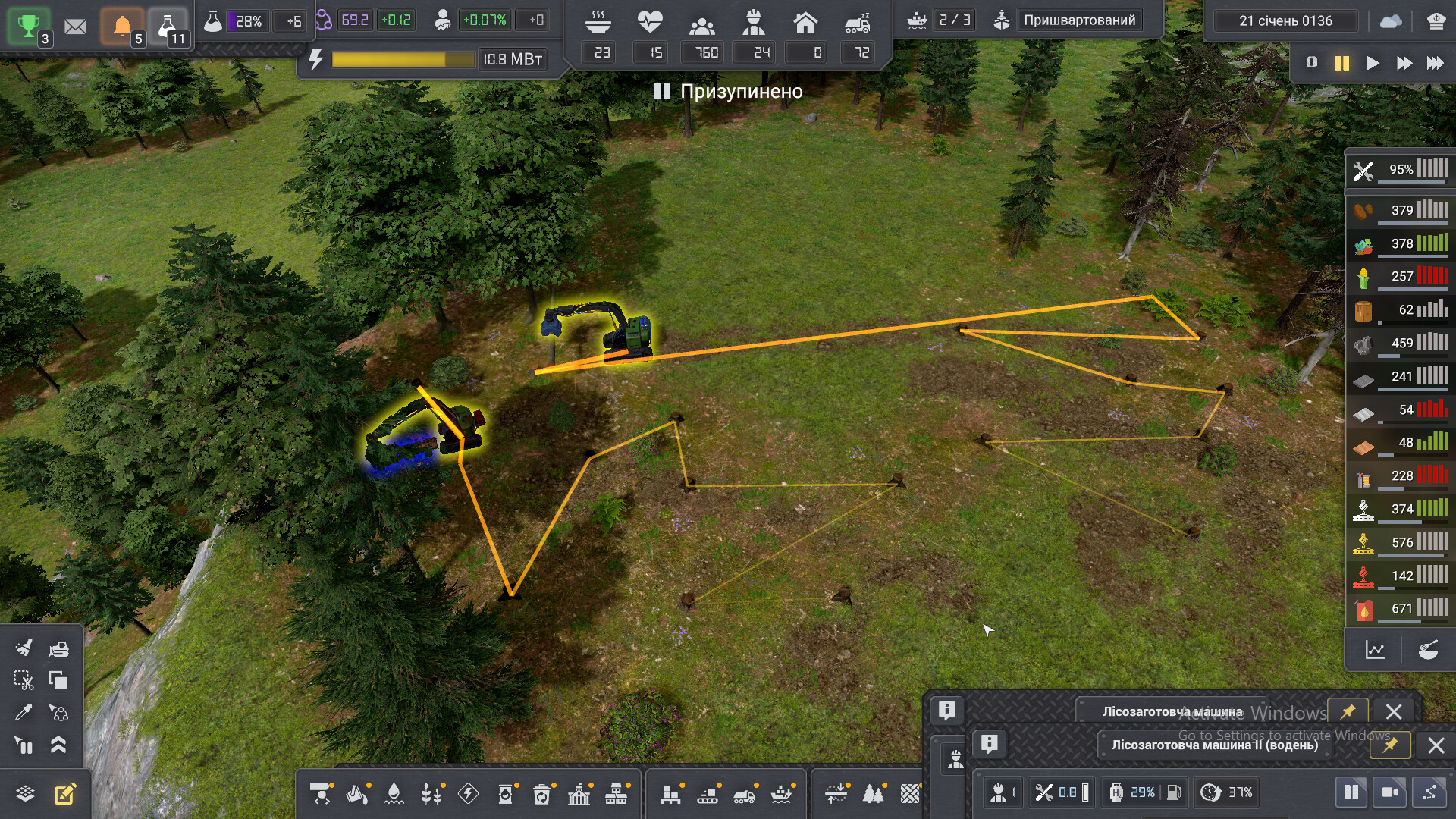This screenshot has height=819, width=1456.
Task: Expand the statistics graph panel
Action: [x=1375, y=650]
